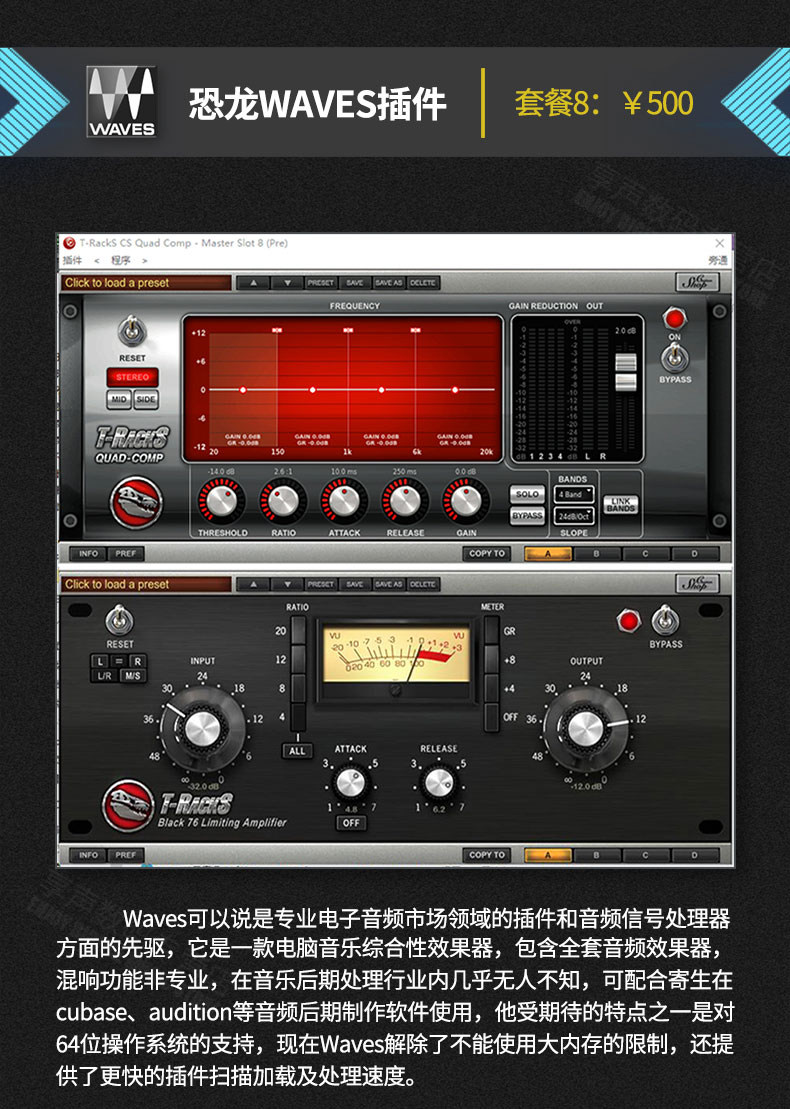Image resolution: width=790 pixels, height=1109 pixels.
Task: Click next preset down arrow in Quad-Comp
Action: click(x=286, y=283)
